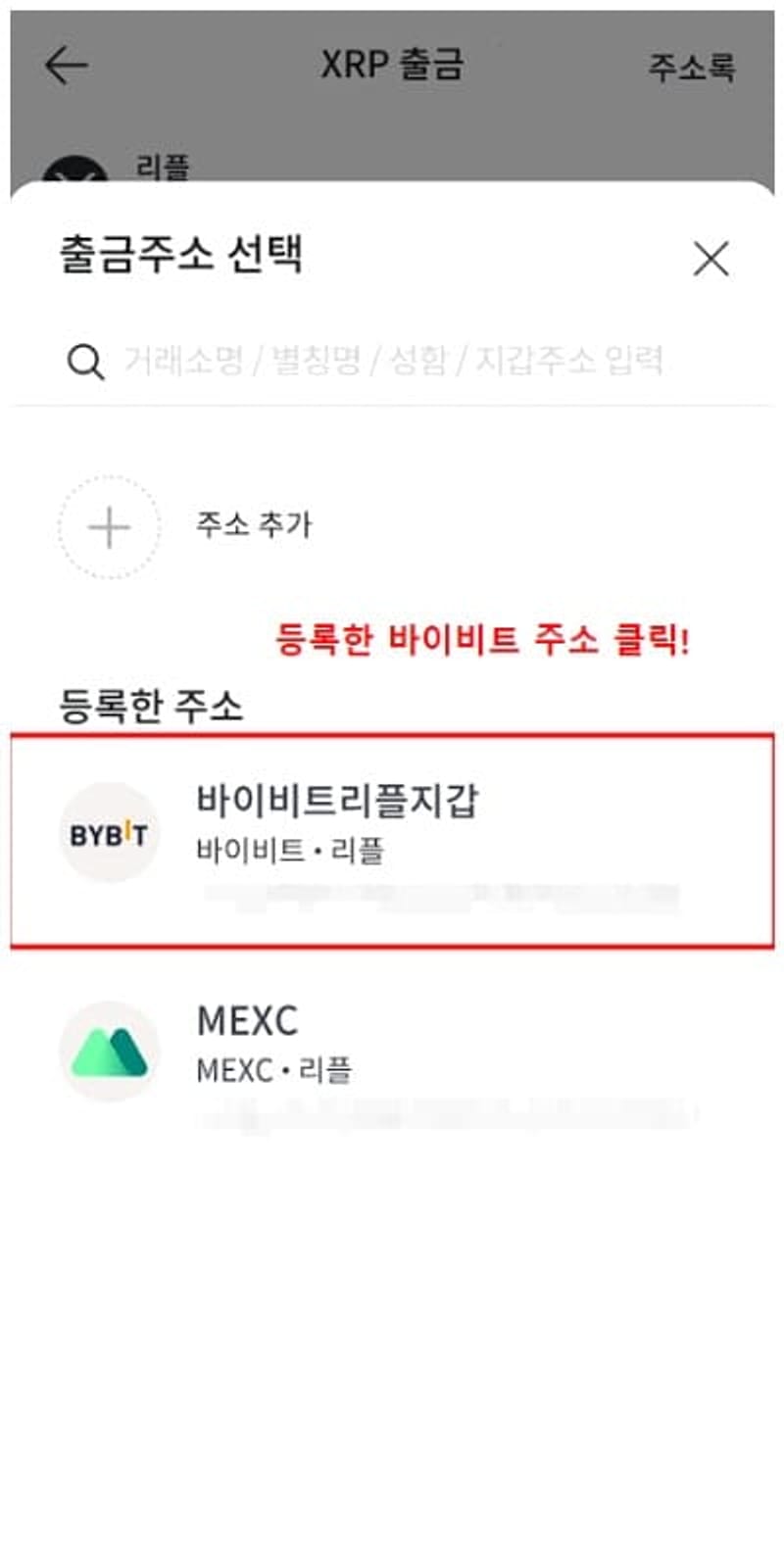
Task: Tap the green MEXC logo icon
Action: tap(109, 1051)
